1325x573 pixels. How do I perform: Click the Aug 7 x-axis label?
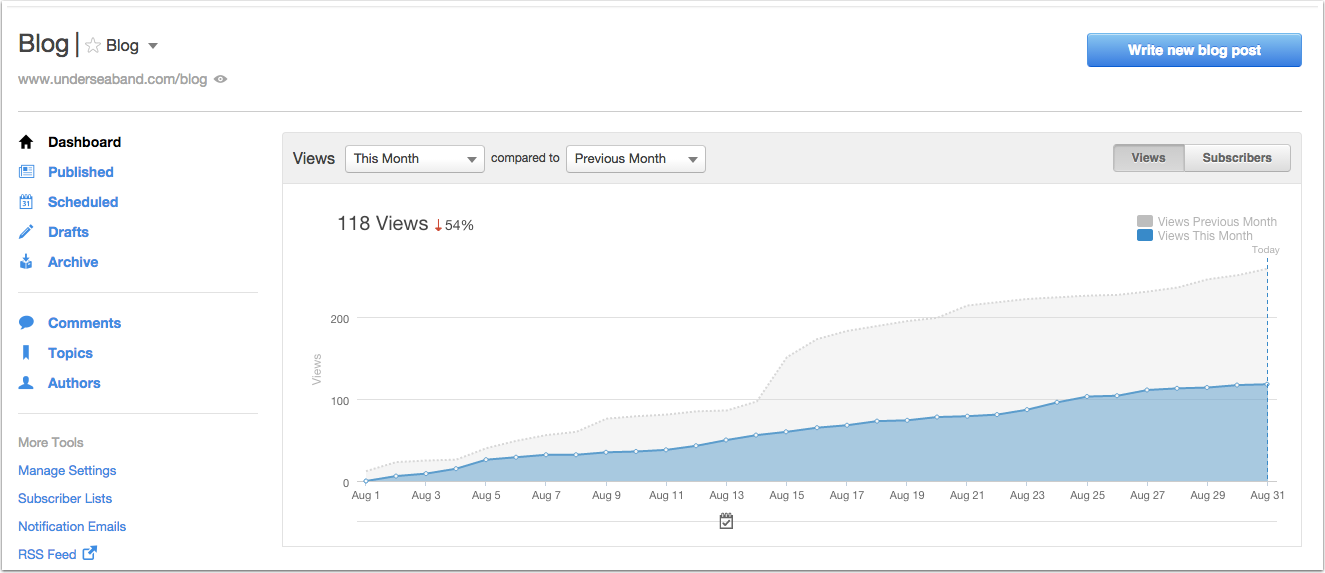pos(546,495)
